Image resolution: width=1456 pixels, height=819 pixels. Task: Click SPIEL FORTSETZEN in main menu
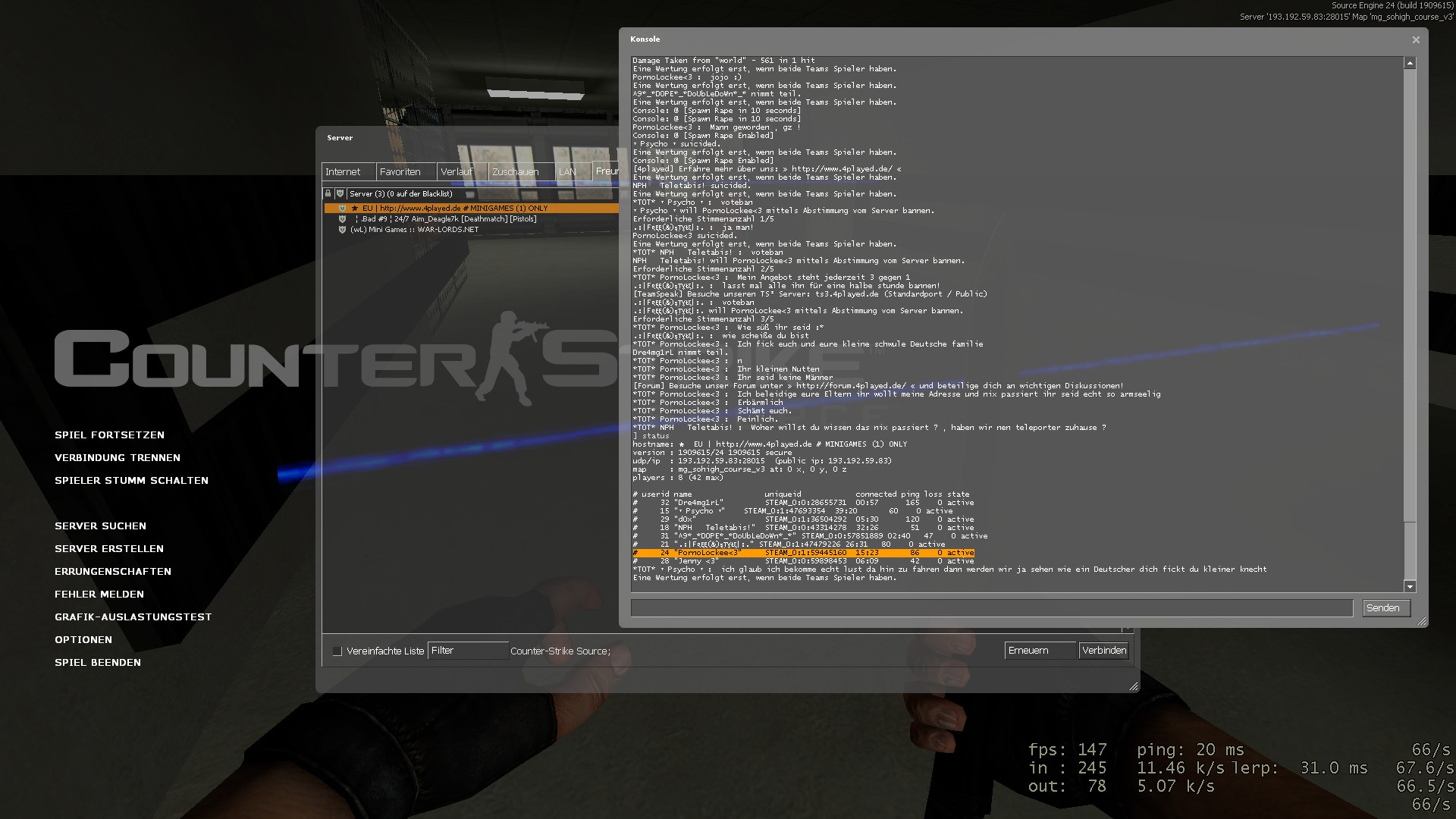109,435
